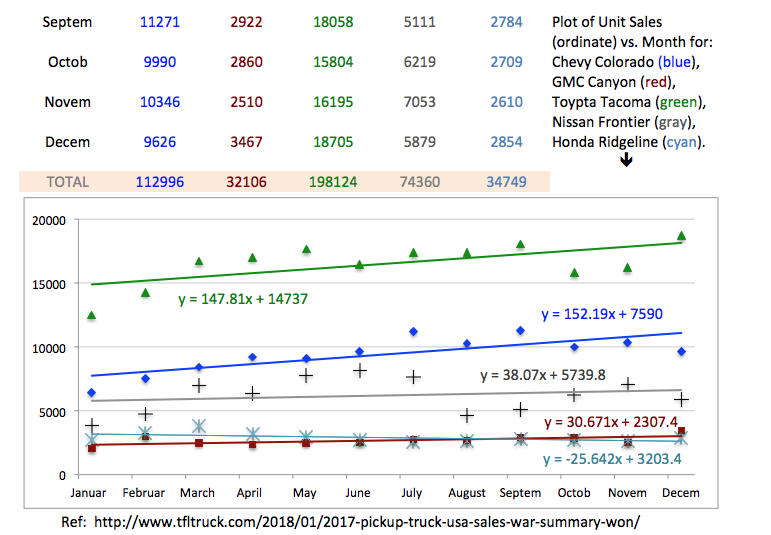Screen dimensions: 771x535
Task: Select the Septem row label in table
Action: coord(67,22)
